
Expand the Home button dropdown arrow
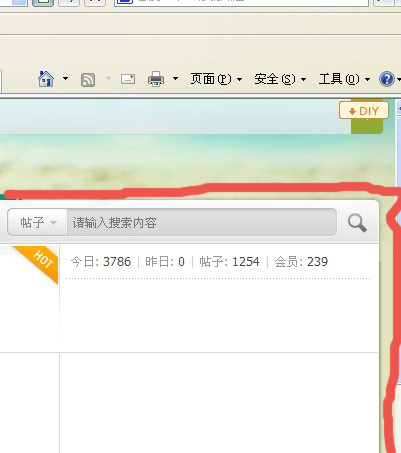tap(65, 79)
